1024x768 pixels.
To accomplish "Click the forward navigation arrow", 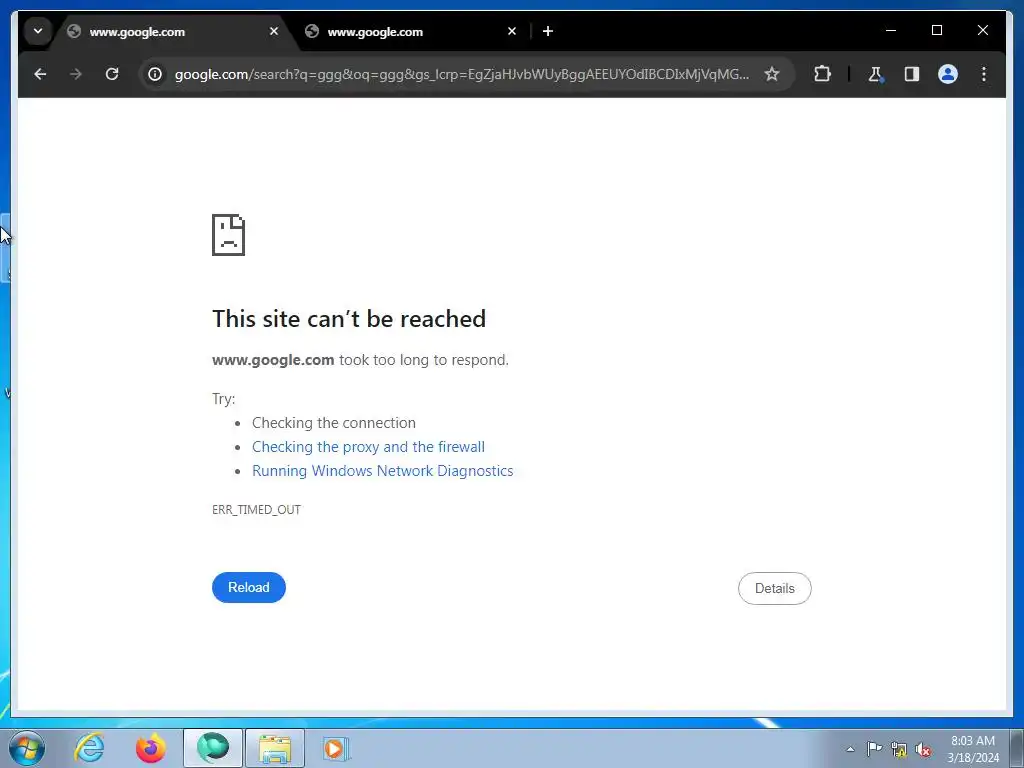I will 76,74.
